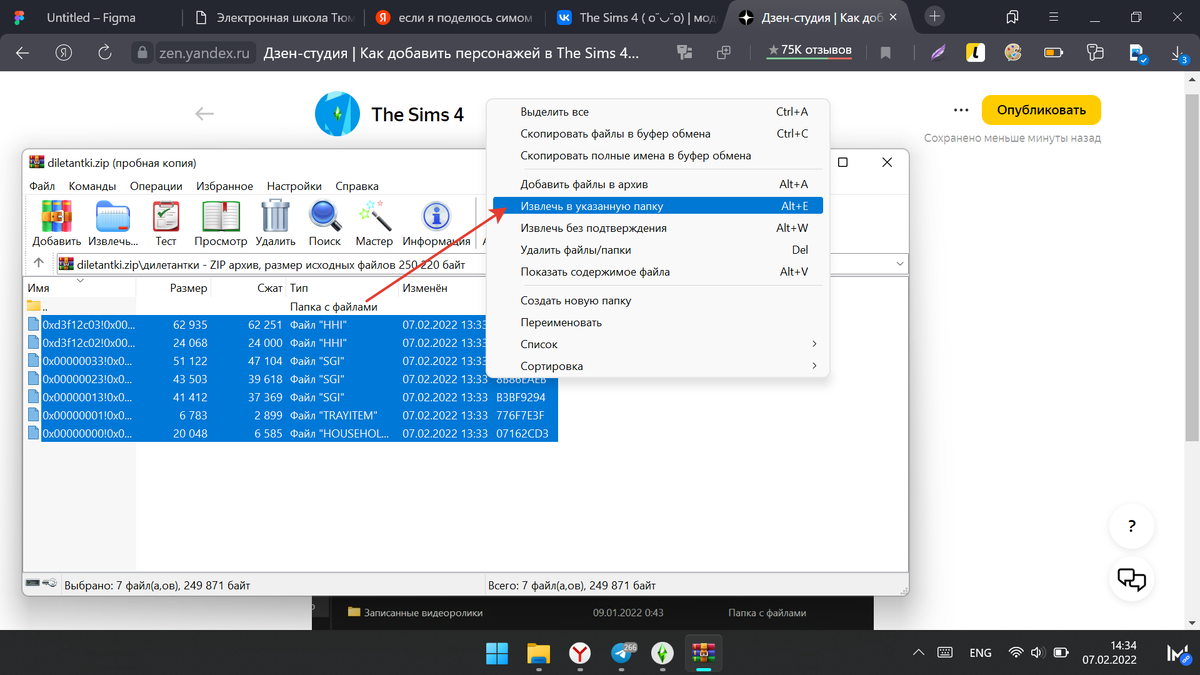The height and width of the screenshot is (675, 1200).
Task: Click the editor back arrow beside The Sims 4
Action: click(x=205, y=114)
